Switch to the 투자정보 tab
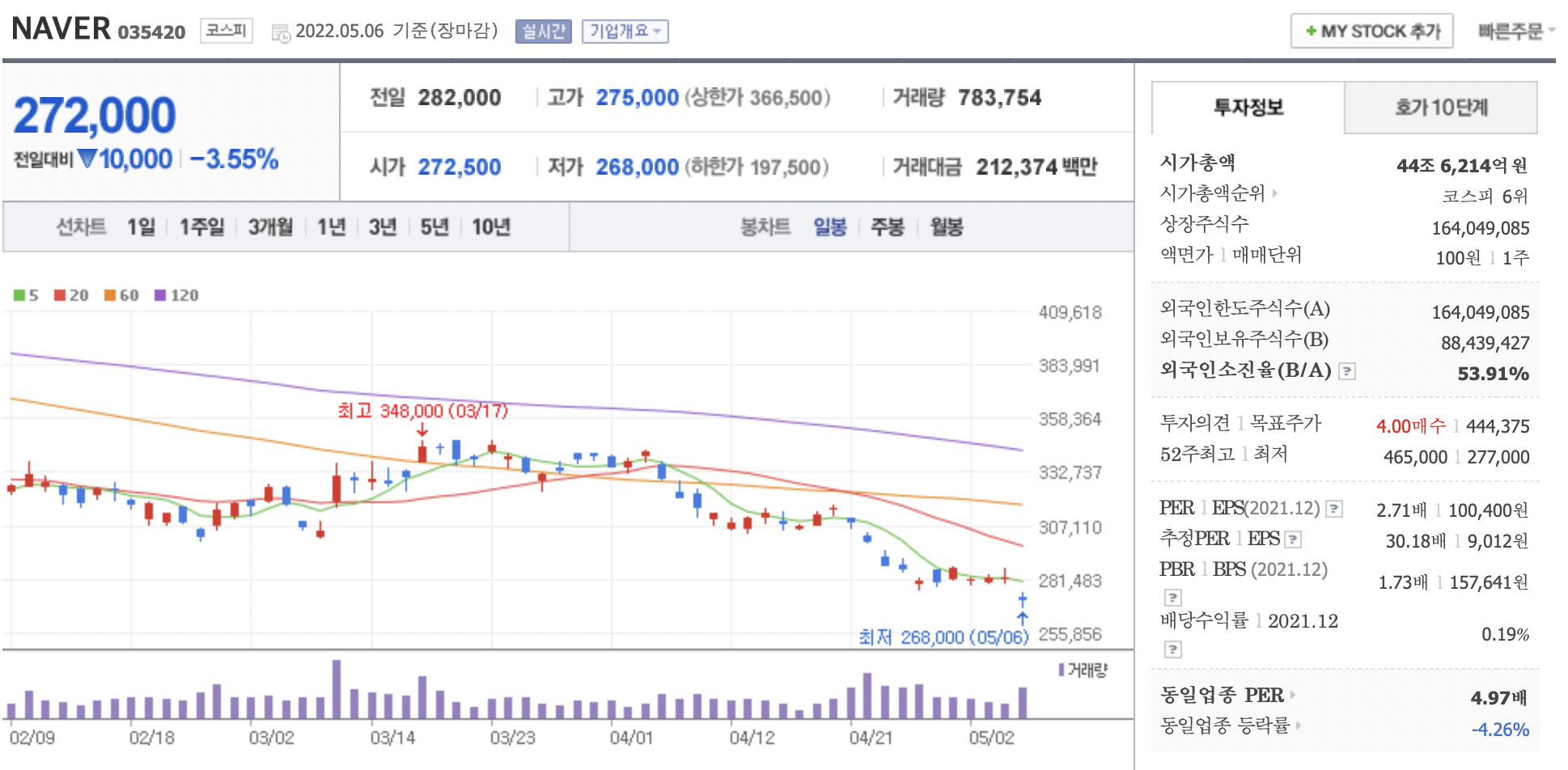This screenshot has height=770, width=1568. 1248,108
